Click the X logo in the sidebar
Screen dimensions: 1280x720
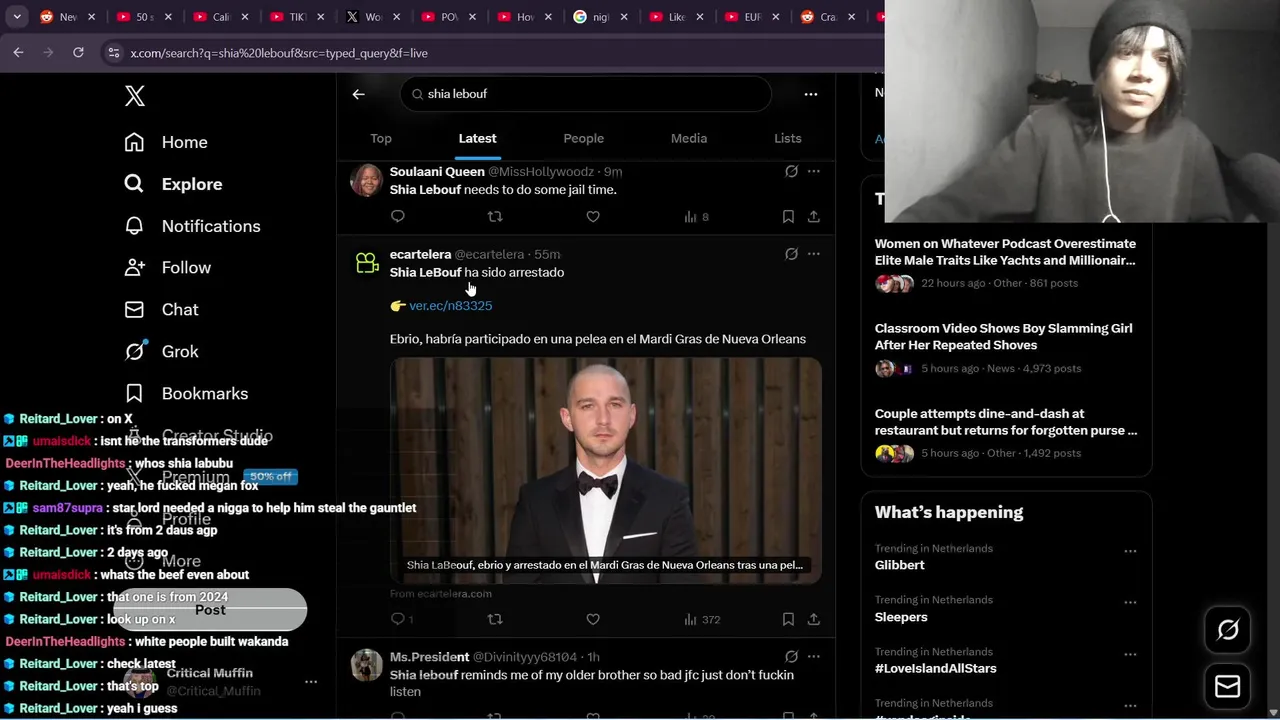click(135, 96)
